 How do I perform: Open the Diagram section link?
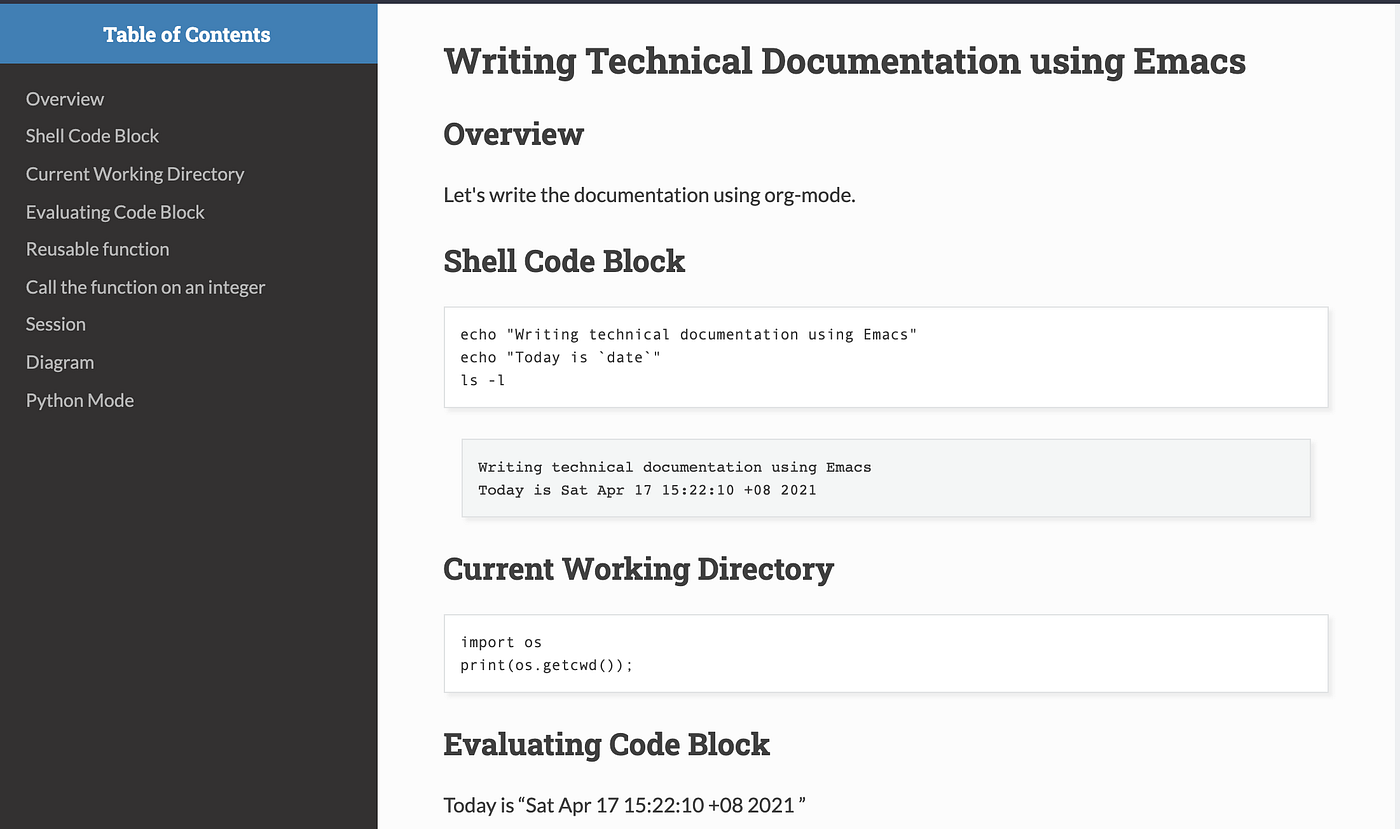[60, 362]
